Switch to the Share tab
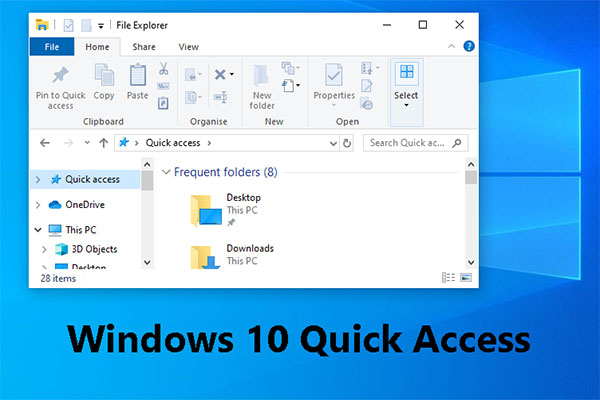 point(144,47)
